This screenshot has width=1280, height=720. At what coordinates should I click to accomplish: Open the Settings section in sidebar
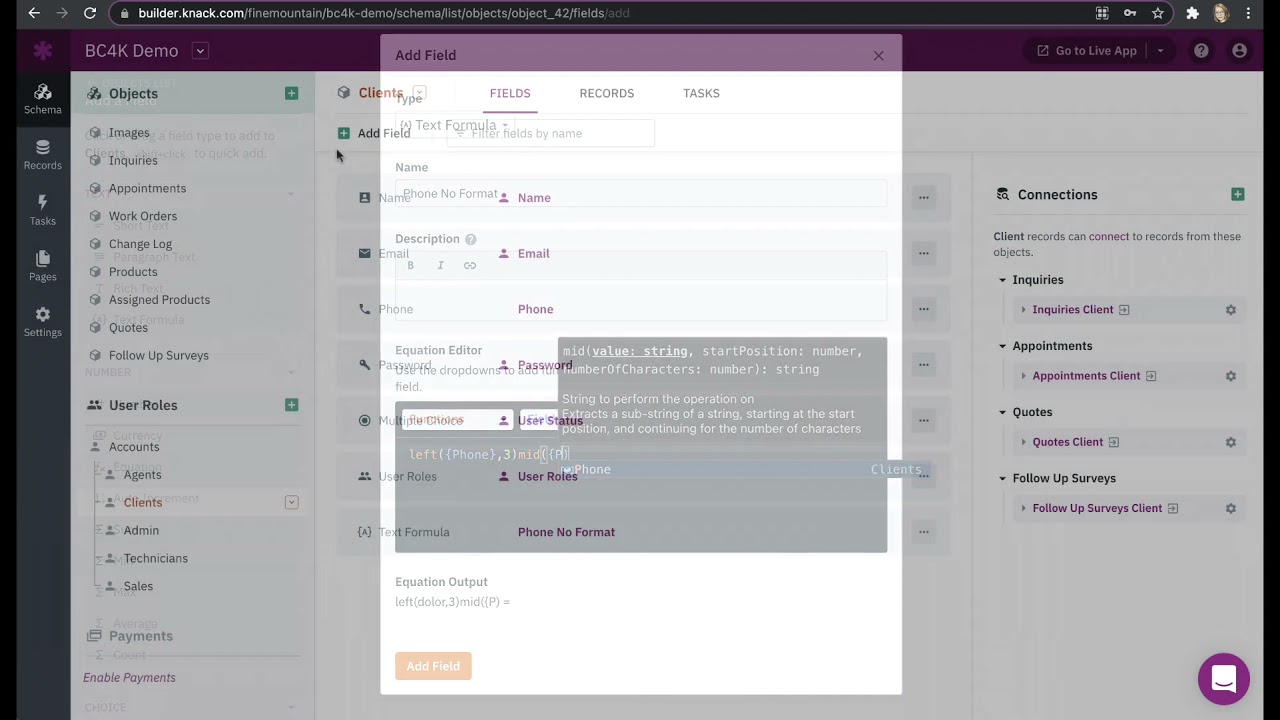point(43,323)
